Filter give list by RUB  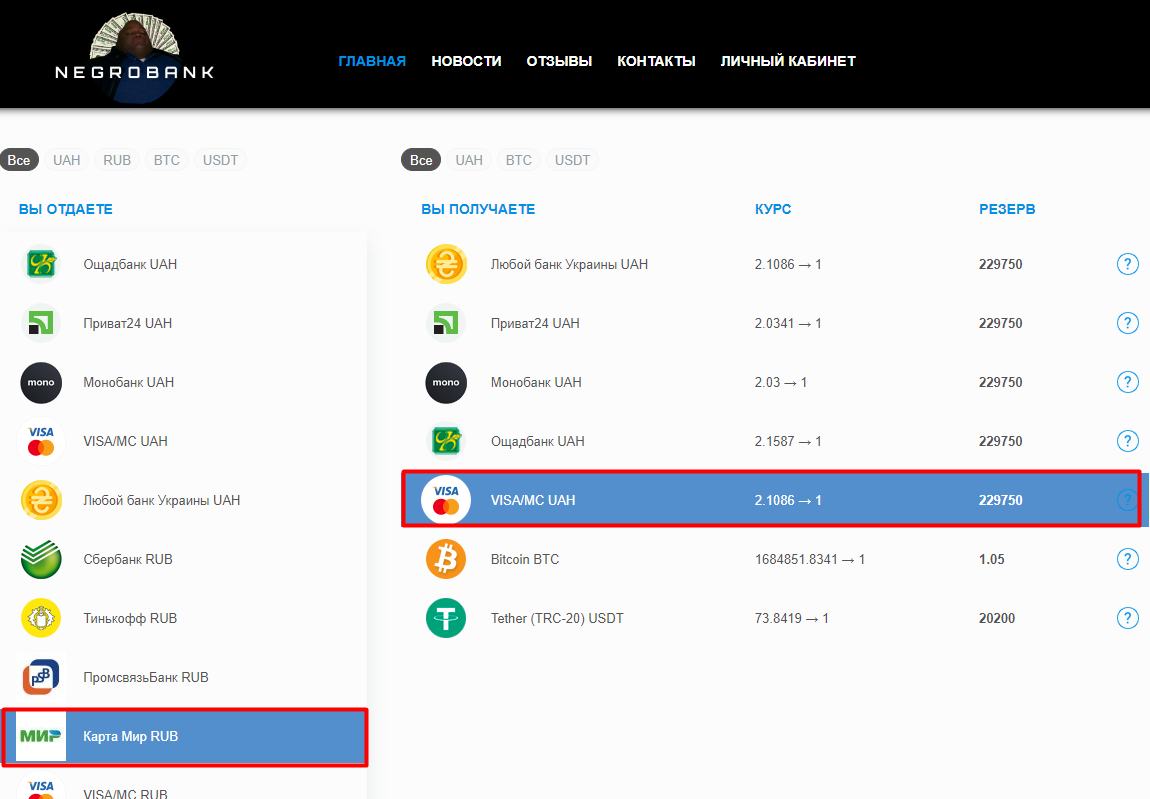coord(117,160)
